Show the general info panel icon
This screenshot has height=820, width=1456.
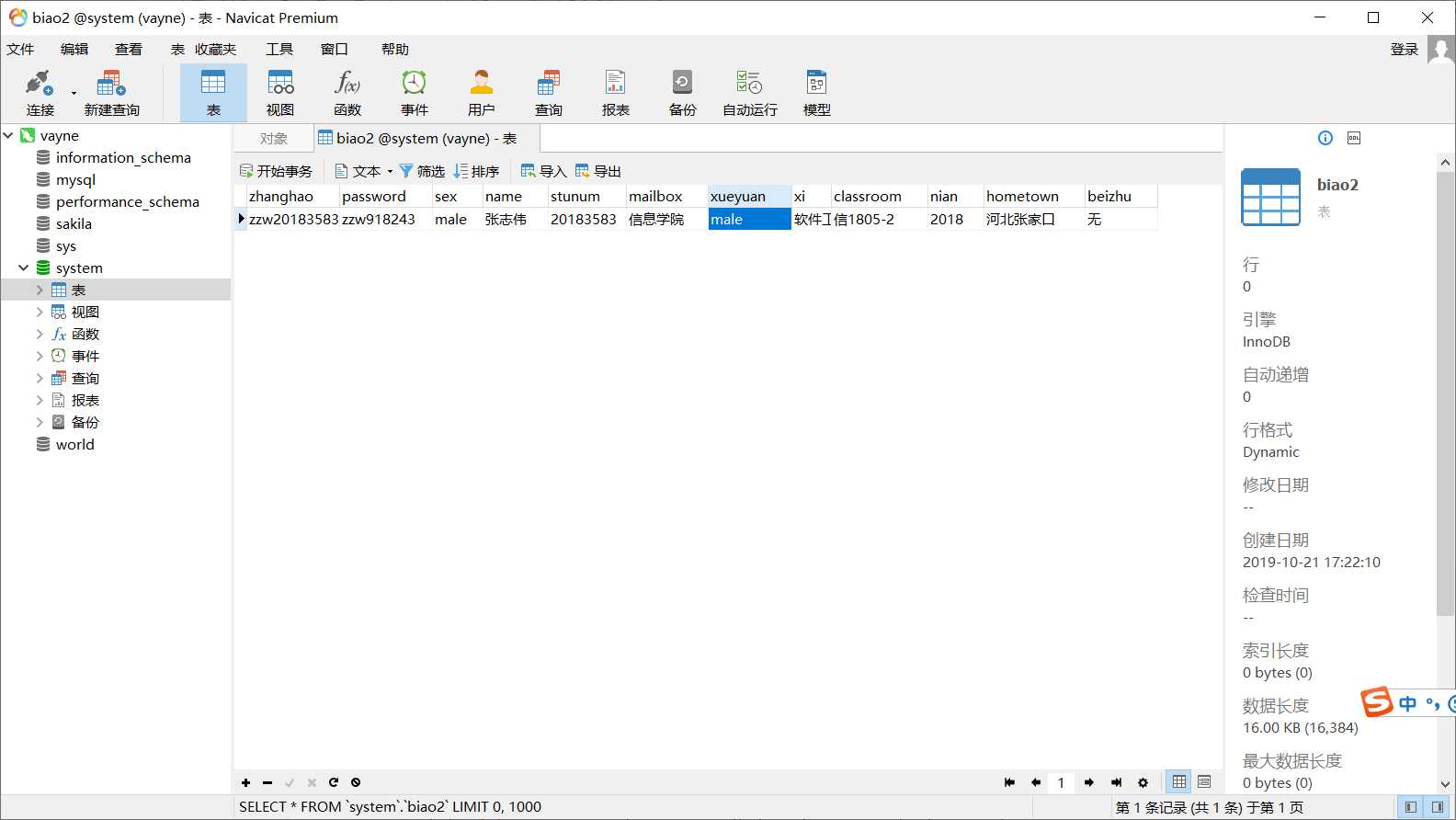pyautogui.click(x=1325, y=138)
